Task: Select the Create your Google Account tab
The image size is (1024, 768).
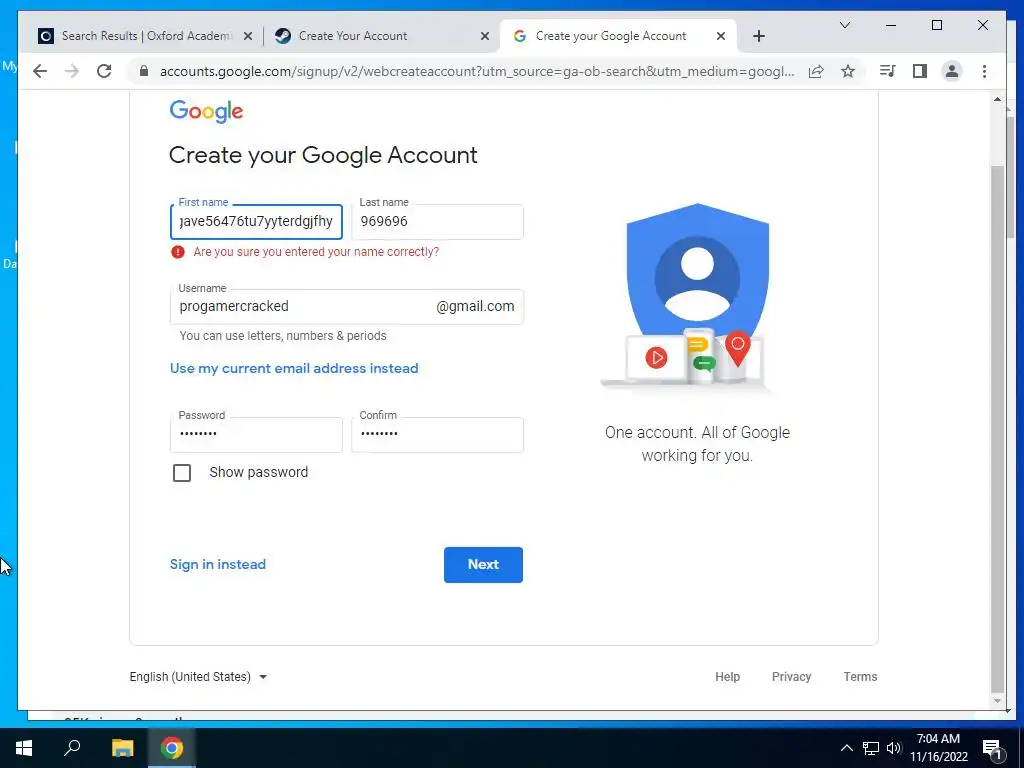Action: coord(618,36)
